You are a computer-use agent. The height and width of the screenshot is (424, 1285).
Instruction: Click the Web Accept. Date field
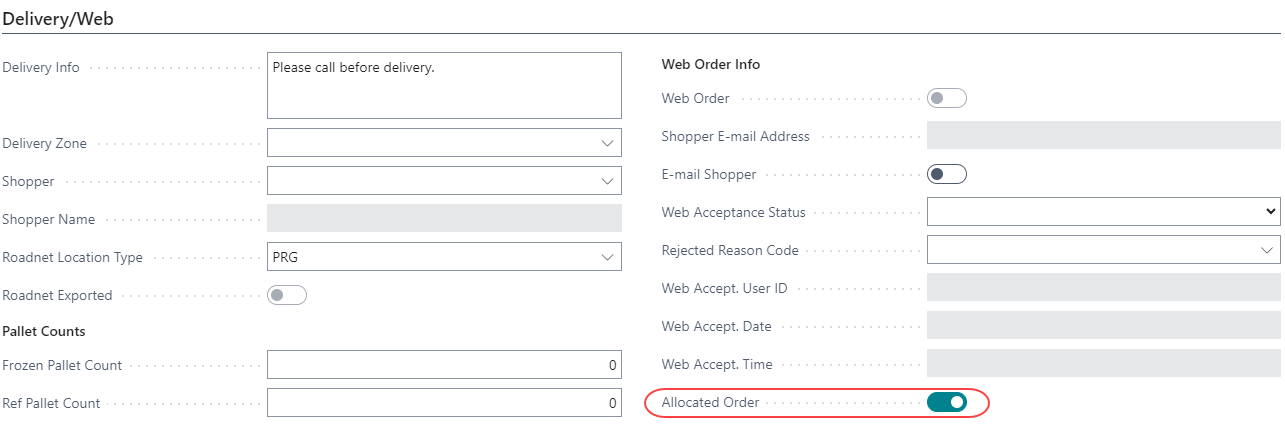tap(1103, 326)
